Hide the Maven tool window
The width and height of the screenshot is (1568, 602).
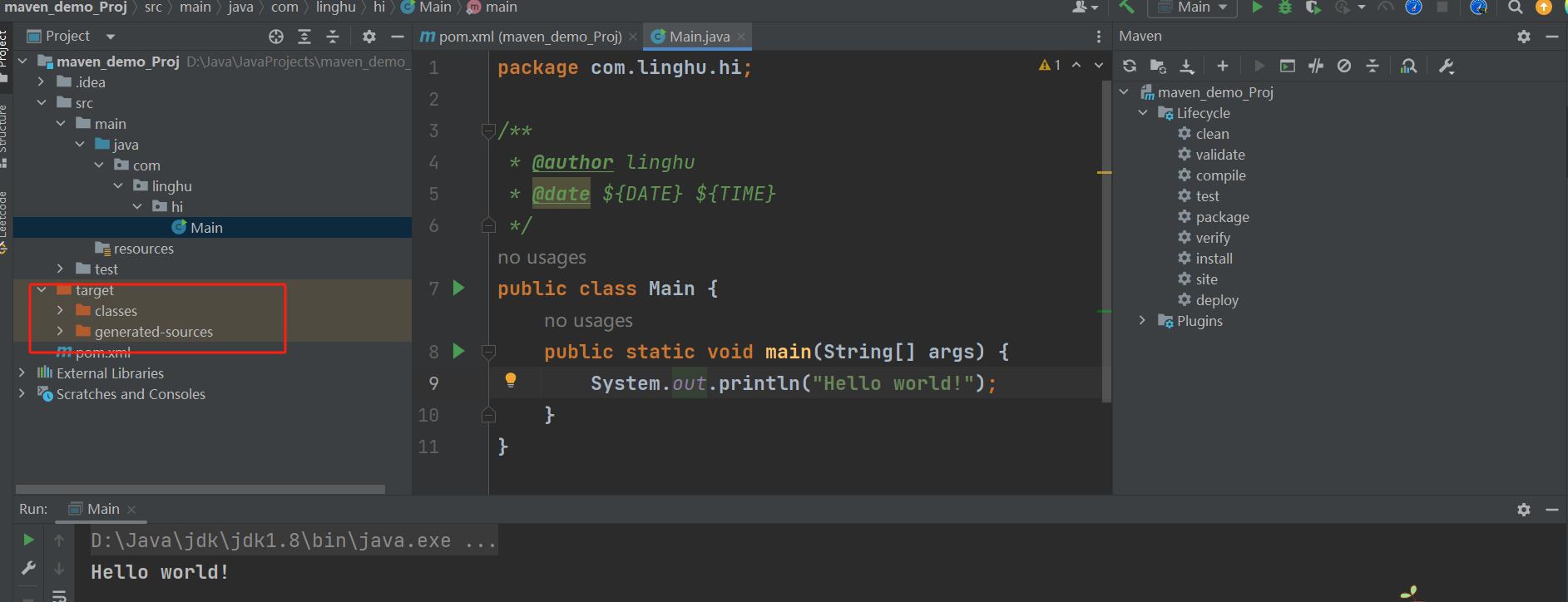coord(1552,37)
